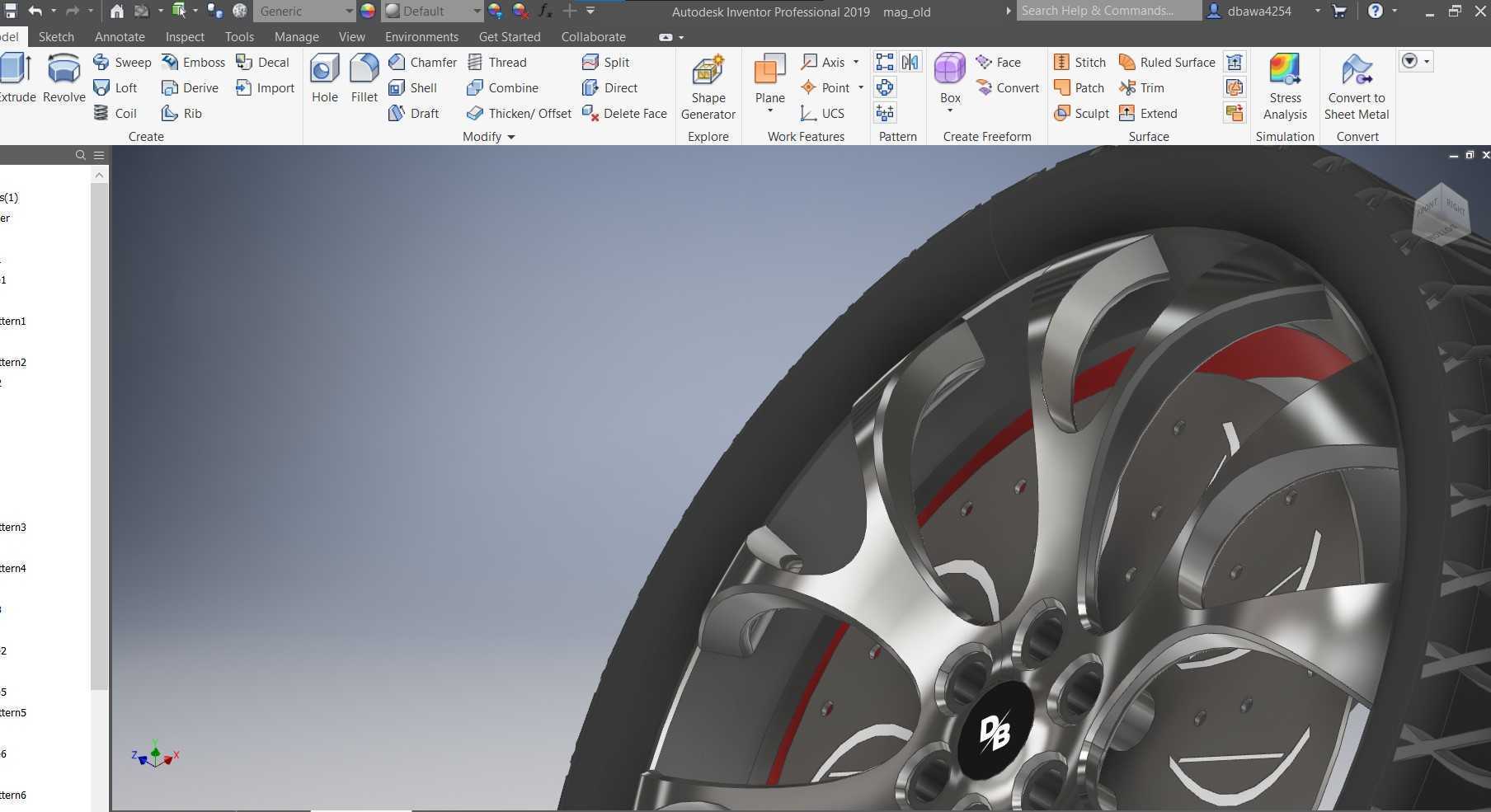Switch to the Manage tab
This screenshot has width=1491, height=812.
pos(296,37)
